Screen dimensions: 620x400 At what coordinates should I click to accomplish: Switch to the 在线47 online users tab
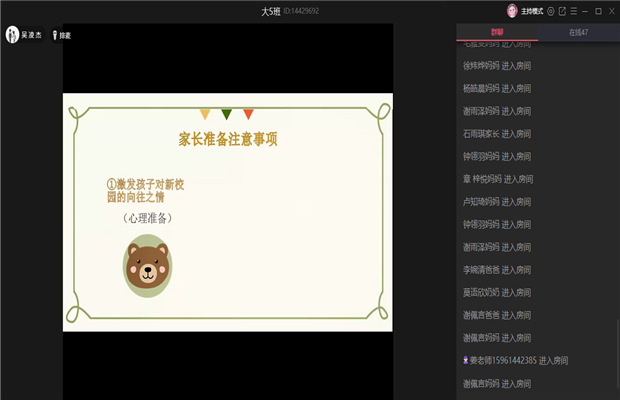tap(578, 32)
